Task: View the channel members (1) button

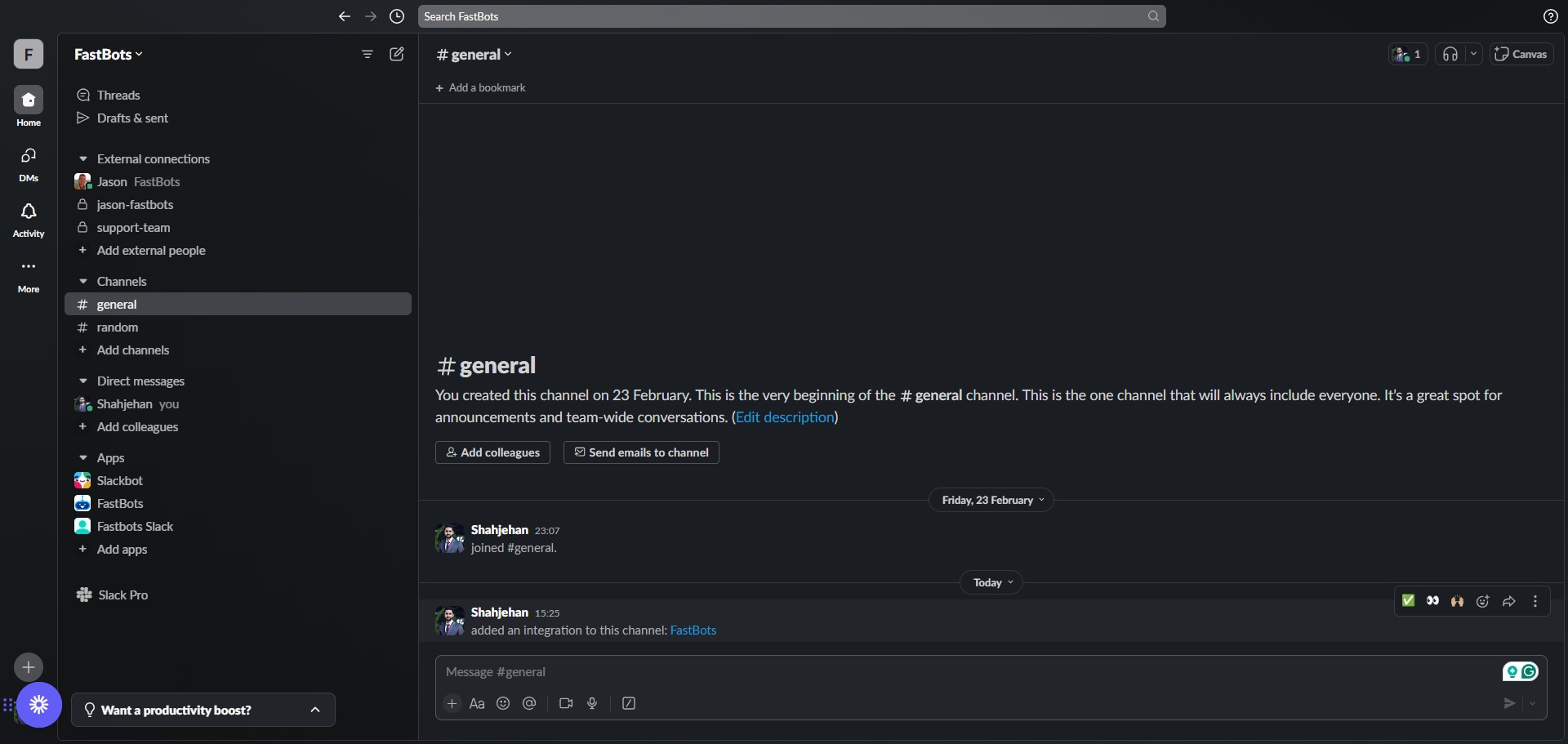Action: (x=1408, y=54)
